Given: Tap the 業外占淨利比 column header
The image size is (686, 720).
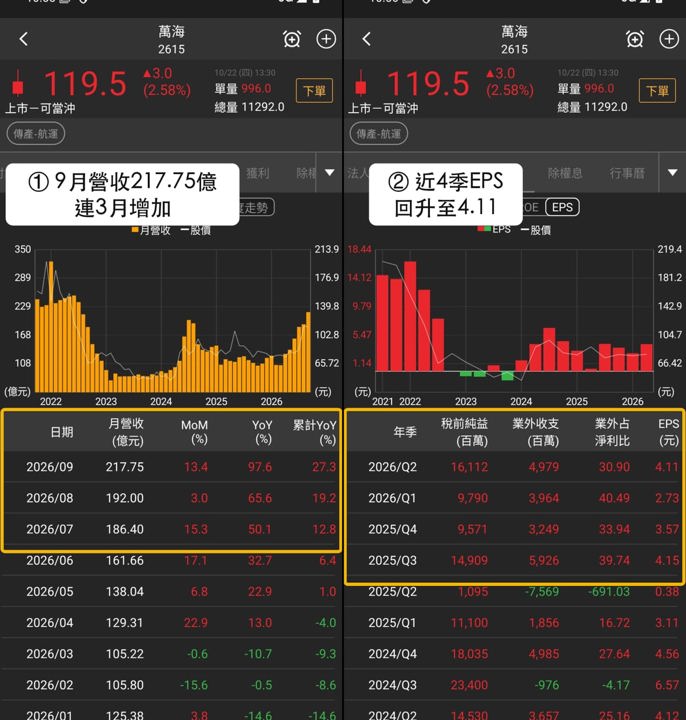Looking at the screenshot, I should 613,432.
